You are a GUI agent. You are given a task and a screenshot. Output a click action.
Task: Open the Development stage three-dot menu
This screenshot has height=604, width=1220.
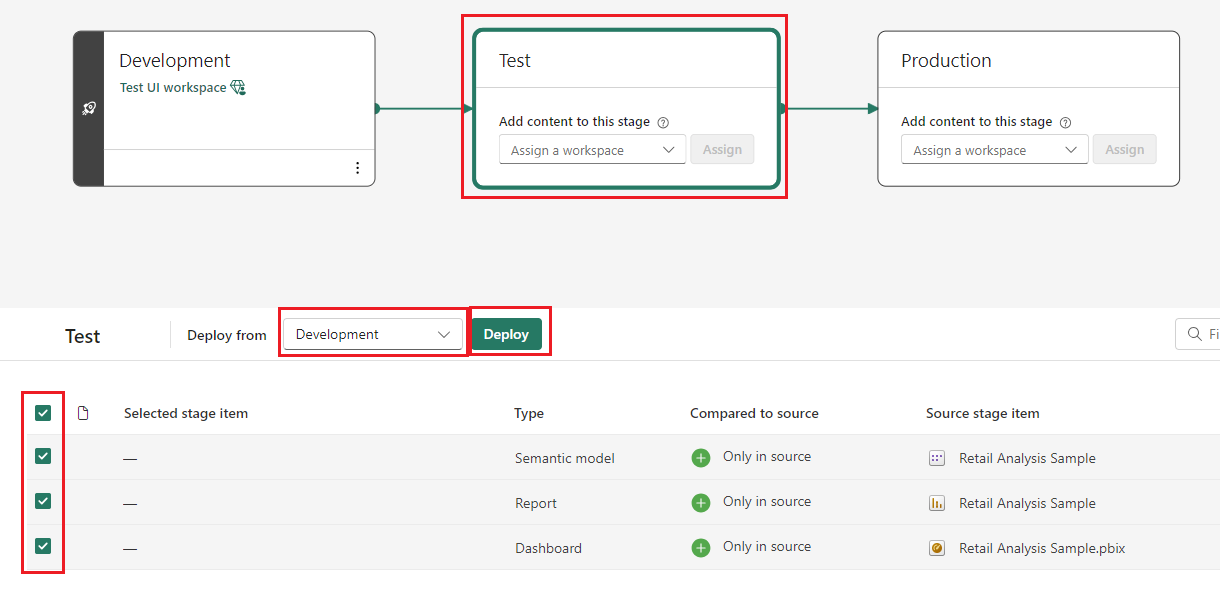(x=358, y=168)
